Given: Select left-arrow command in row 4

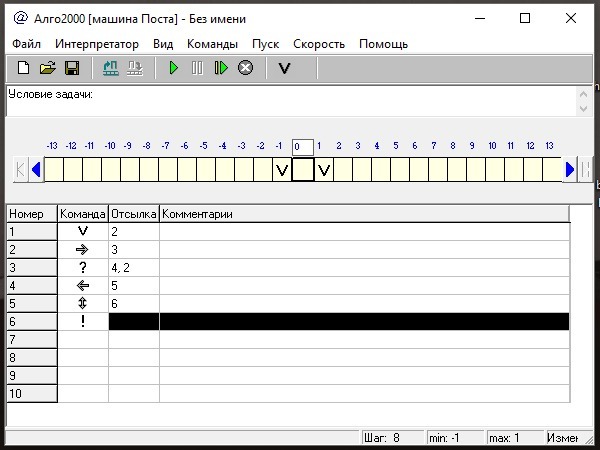Looking at the screenshot, I should tap(83, 285).
